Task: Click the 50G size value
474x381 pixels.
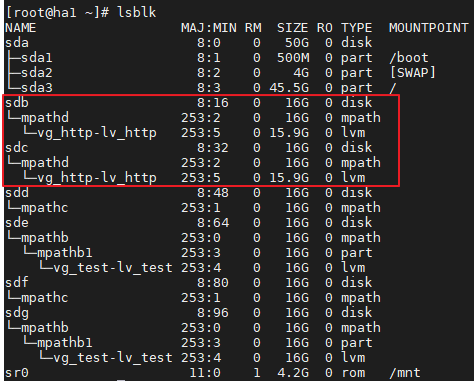Action: click(297, 43)
